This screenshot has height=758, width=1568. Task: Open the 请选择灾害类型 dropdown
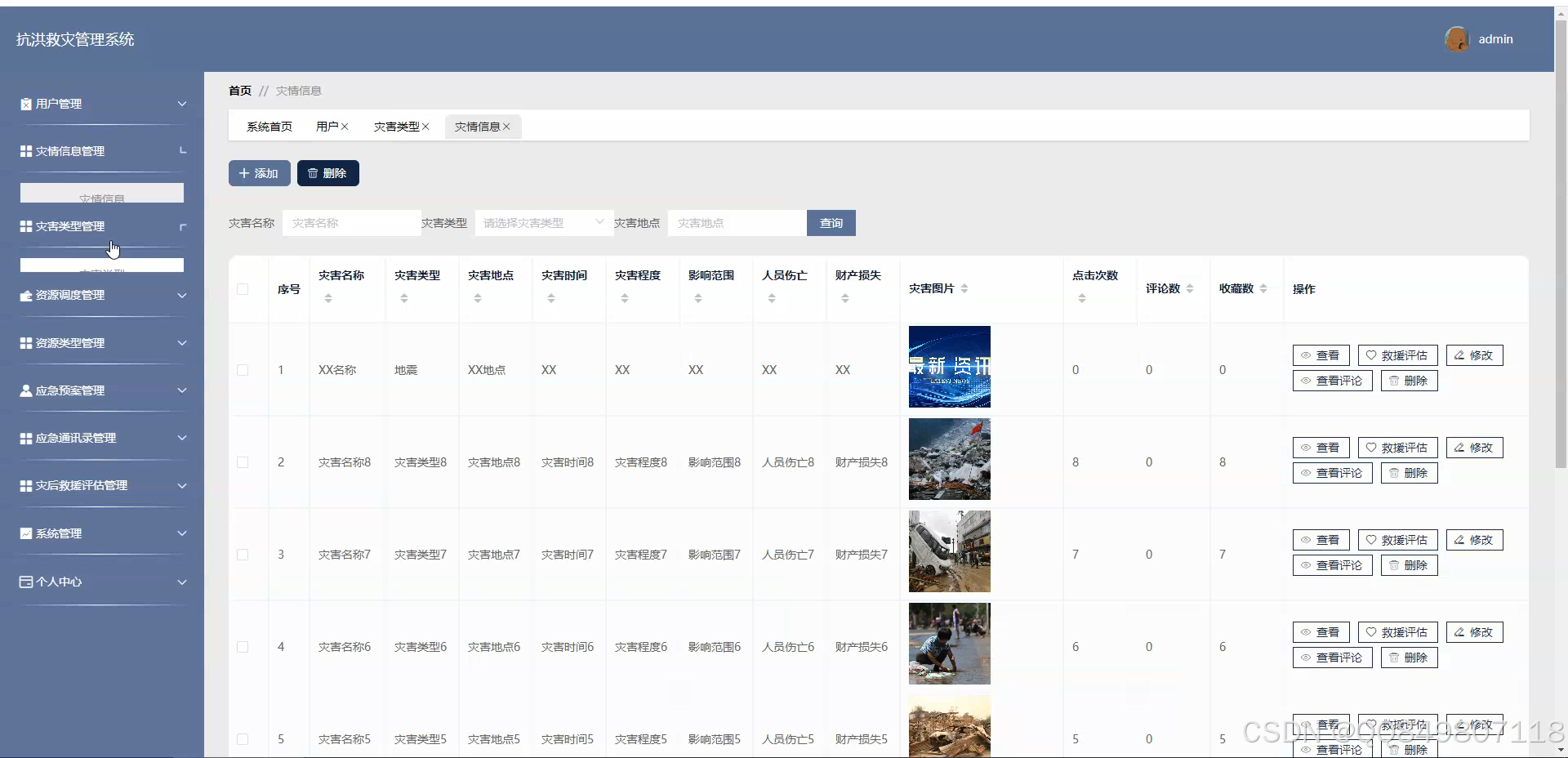point(544,223)
